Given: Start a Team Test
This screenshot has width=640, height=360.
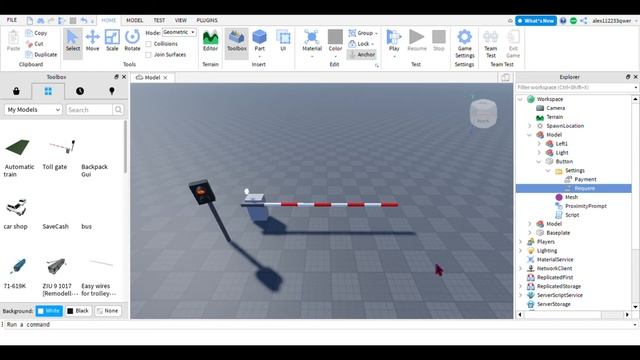Looking at the screenshot, I should (x=491, y=44).
